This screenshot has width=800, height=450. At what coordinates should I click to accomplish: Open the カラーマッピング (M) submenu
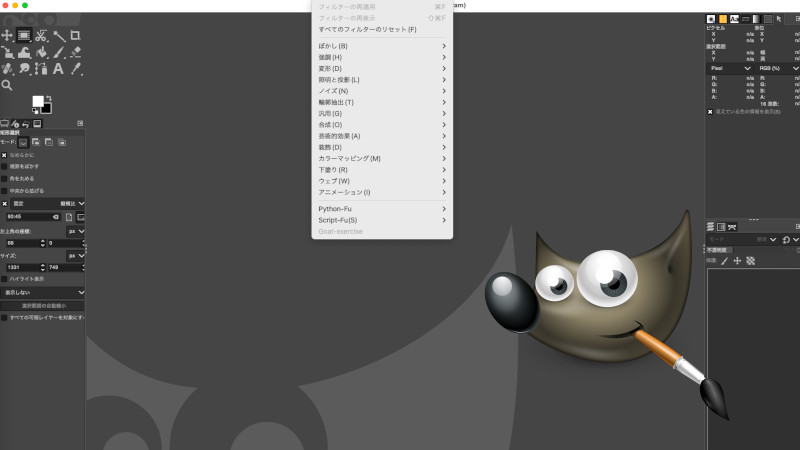click(382, 158)
